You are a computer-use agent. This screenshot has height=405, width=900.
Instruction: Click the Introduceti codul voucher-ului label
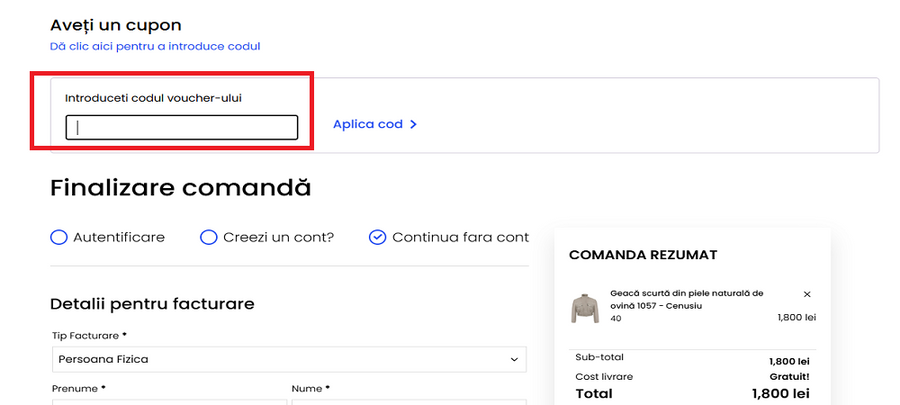tap(153, 98)
